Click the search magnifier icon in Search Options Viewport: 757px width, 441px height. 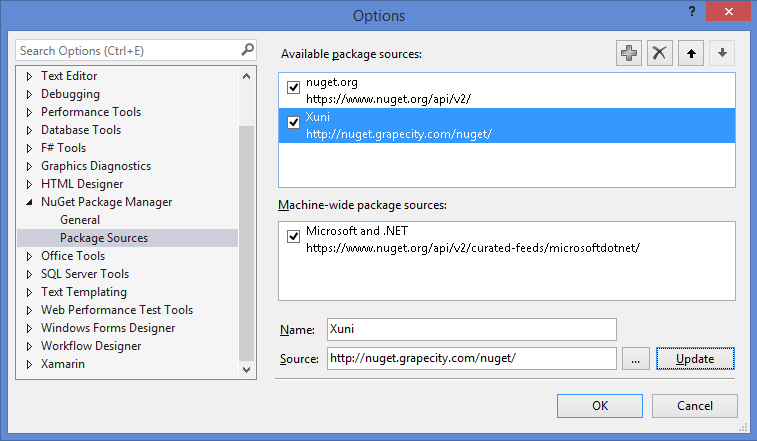[247, 49]
